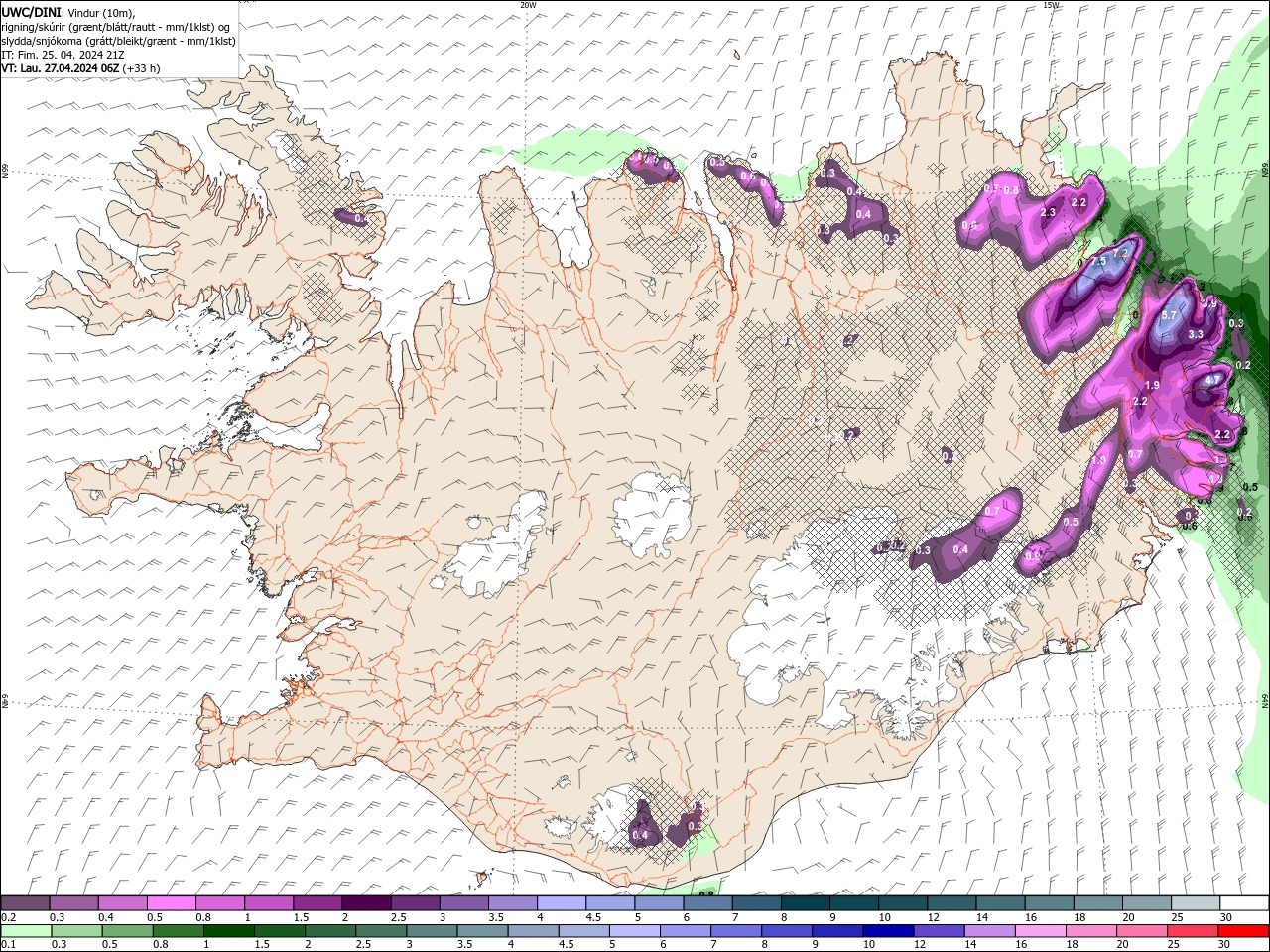Click the '0.1' label on the lower color scale
1270x952 pixels.
click(x=8, y=944)
